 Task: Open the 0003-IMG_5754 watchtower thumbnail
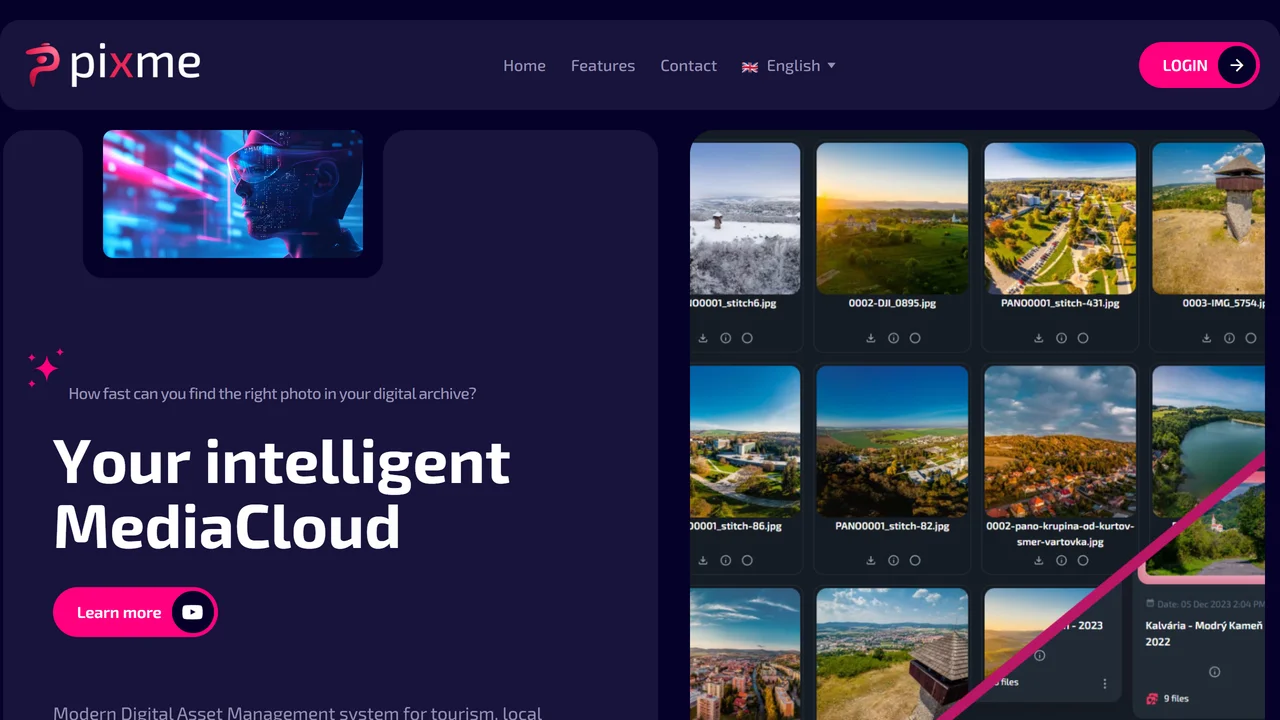[x=1208, y=218]
